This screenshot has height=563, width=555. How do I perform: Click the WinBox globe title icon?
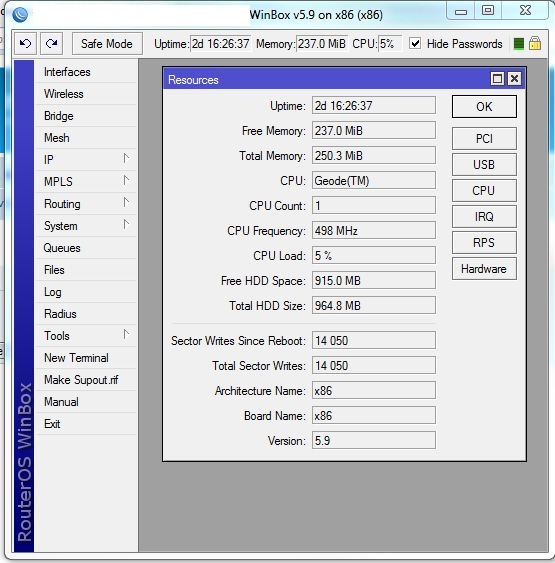pos(20,14)
